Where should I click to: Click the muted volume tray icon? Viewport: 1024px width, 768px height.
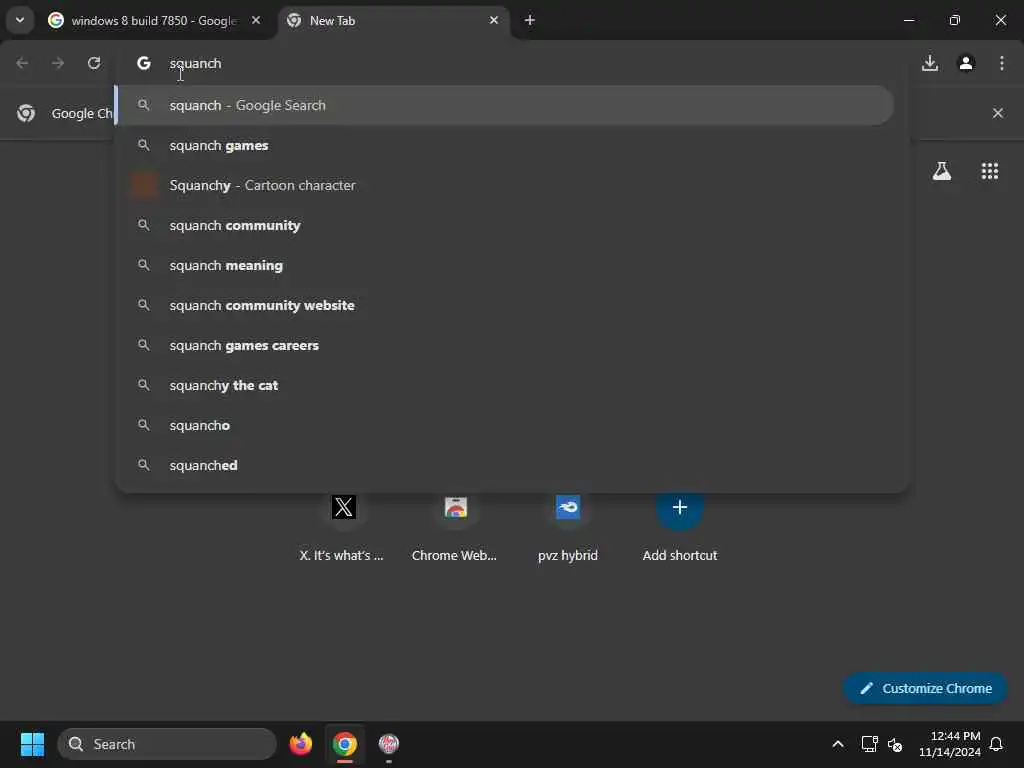click(895, 744)
